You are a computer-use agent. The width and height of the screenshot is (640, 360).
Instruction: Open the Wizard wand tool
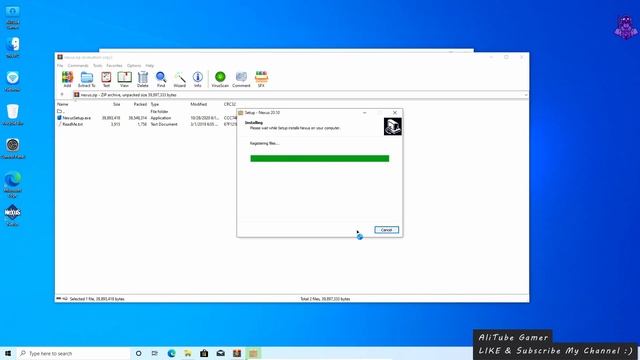point(180,79)
